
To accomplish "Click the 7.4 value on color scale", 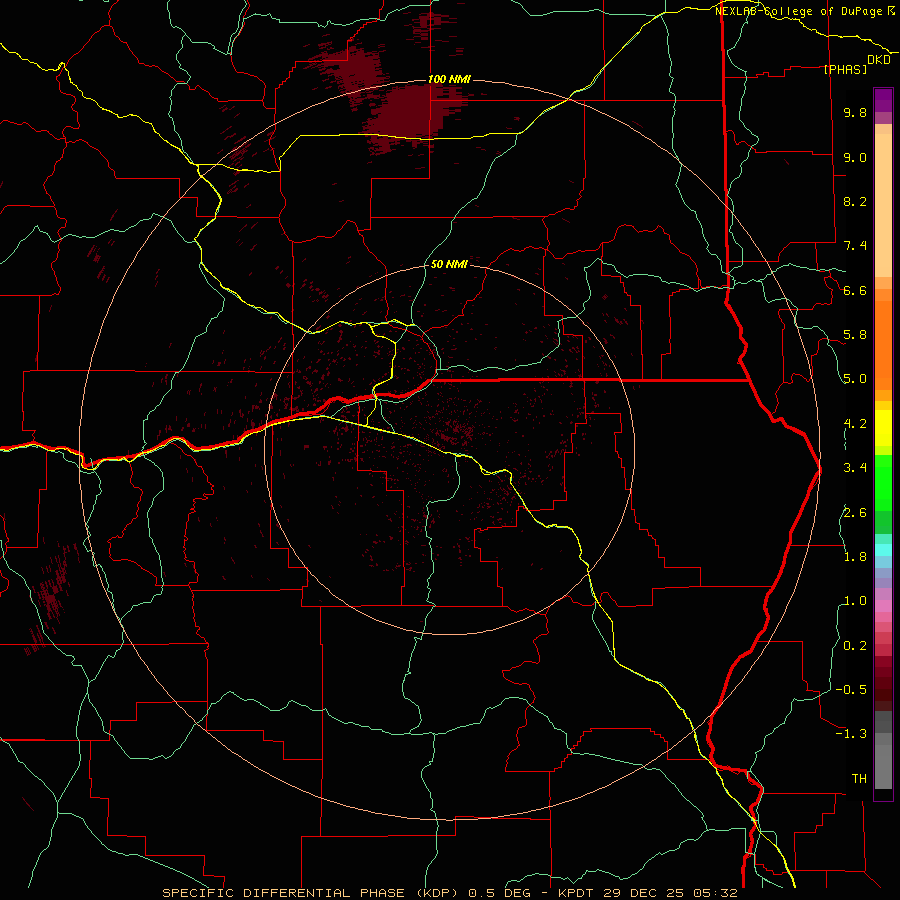I will click(x=855, y=246).
